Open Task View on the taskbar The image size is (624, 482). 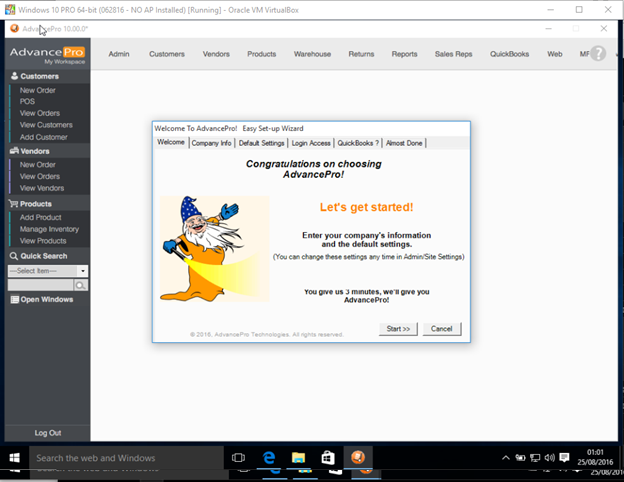coord(239,458)
